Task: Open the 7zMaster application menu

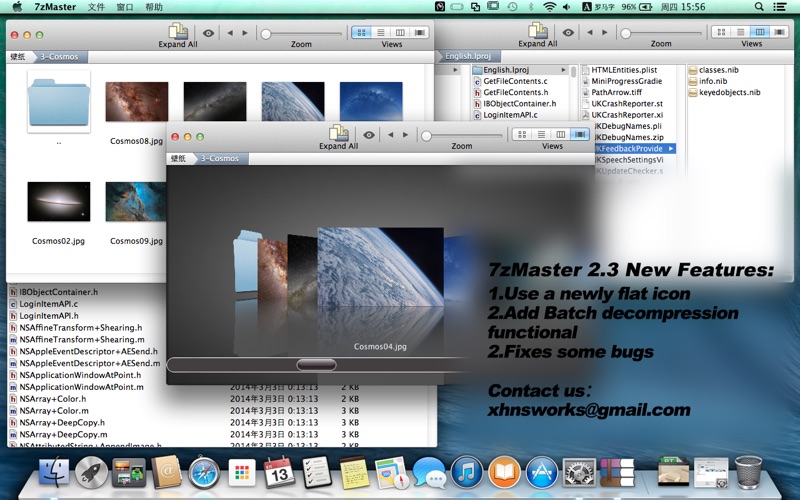Action: point(55,7)
